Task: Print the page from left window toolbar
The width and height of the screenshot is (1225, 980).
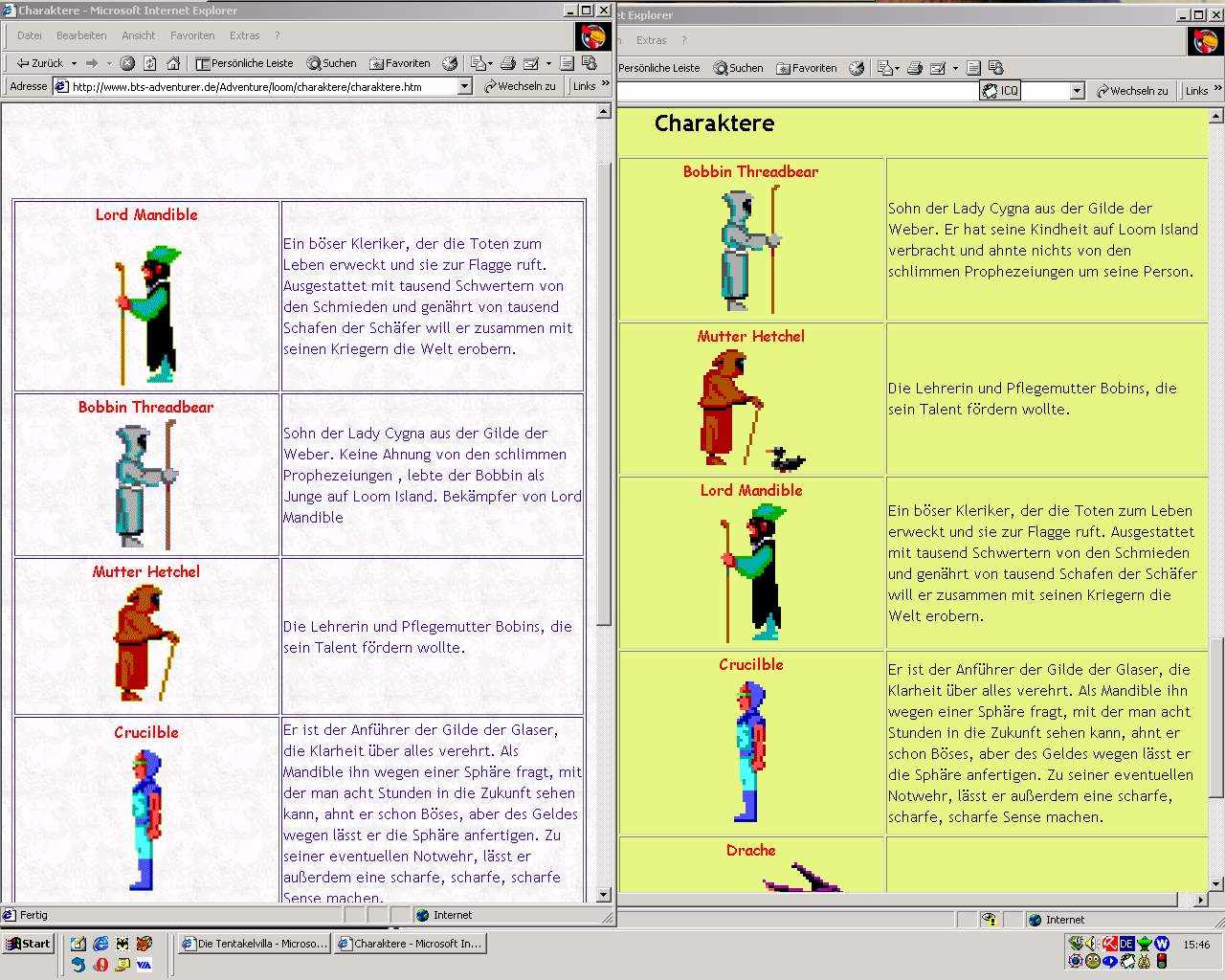Action: 508,63
